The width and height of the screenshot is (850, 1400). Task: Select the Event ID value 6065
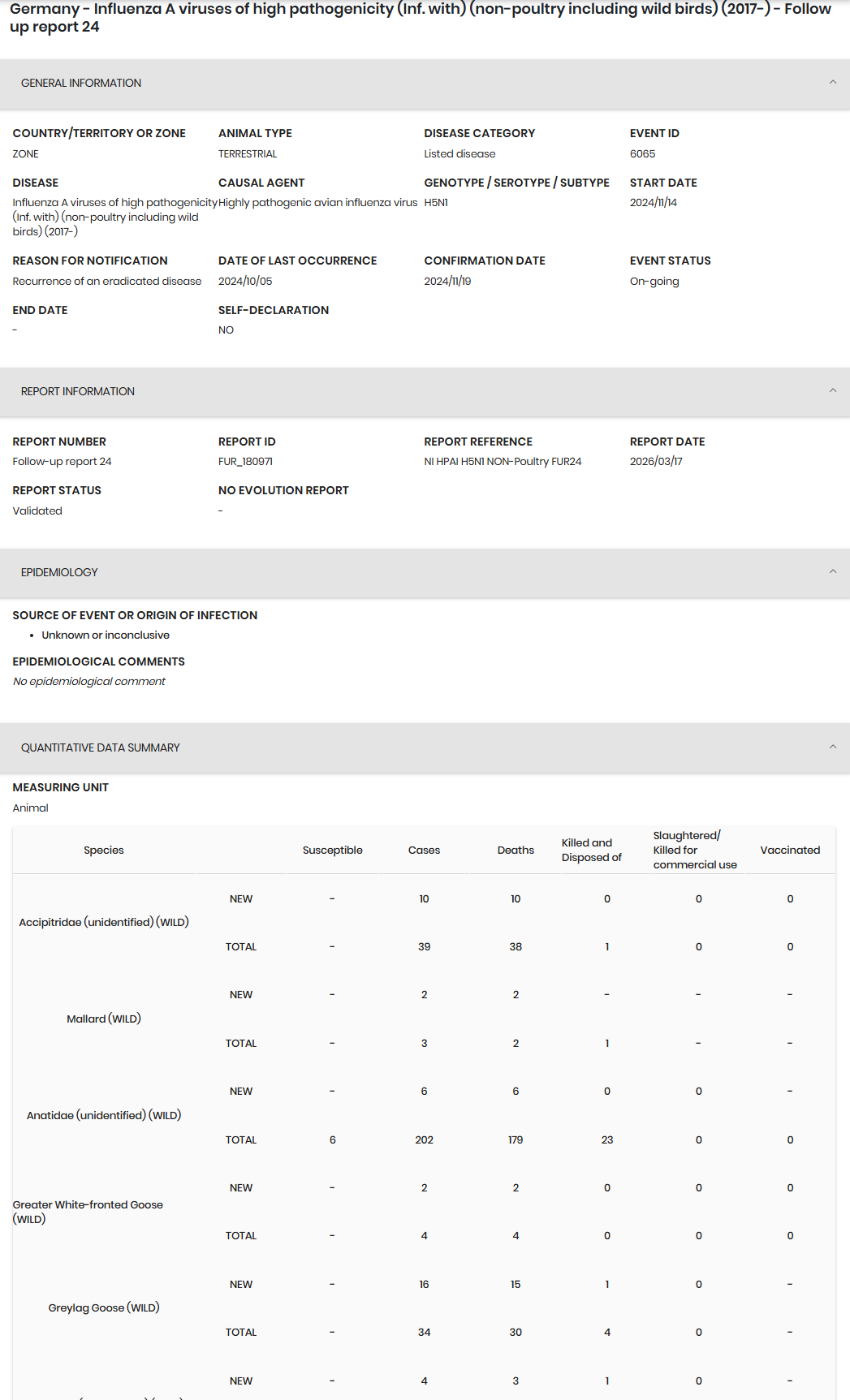pyautogui.click(x=642, y=153)
